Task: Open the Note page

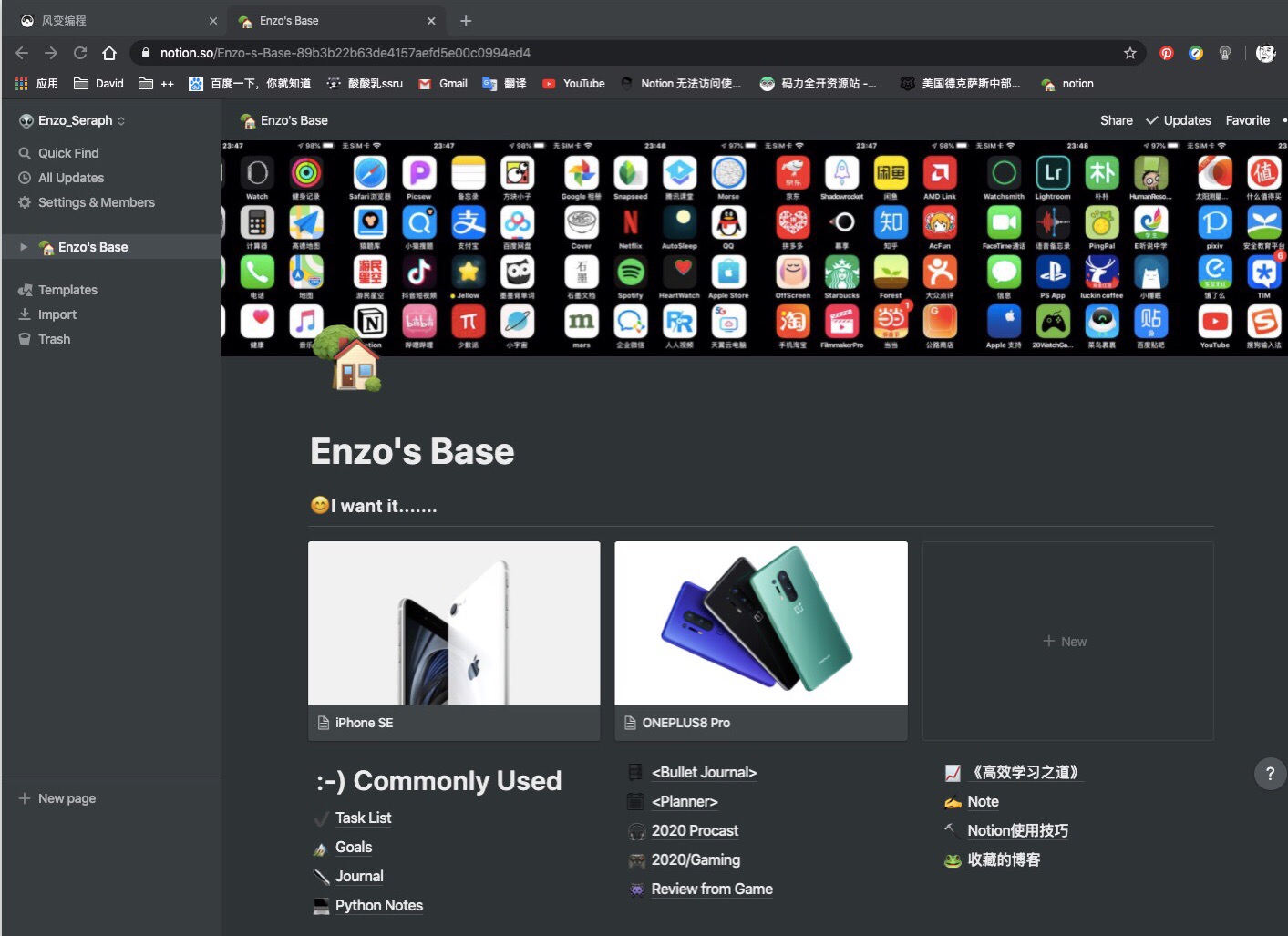Action: click(x=983, y=802)
